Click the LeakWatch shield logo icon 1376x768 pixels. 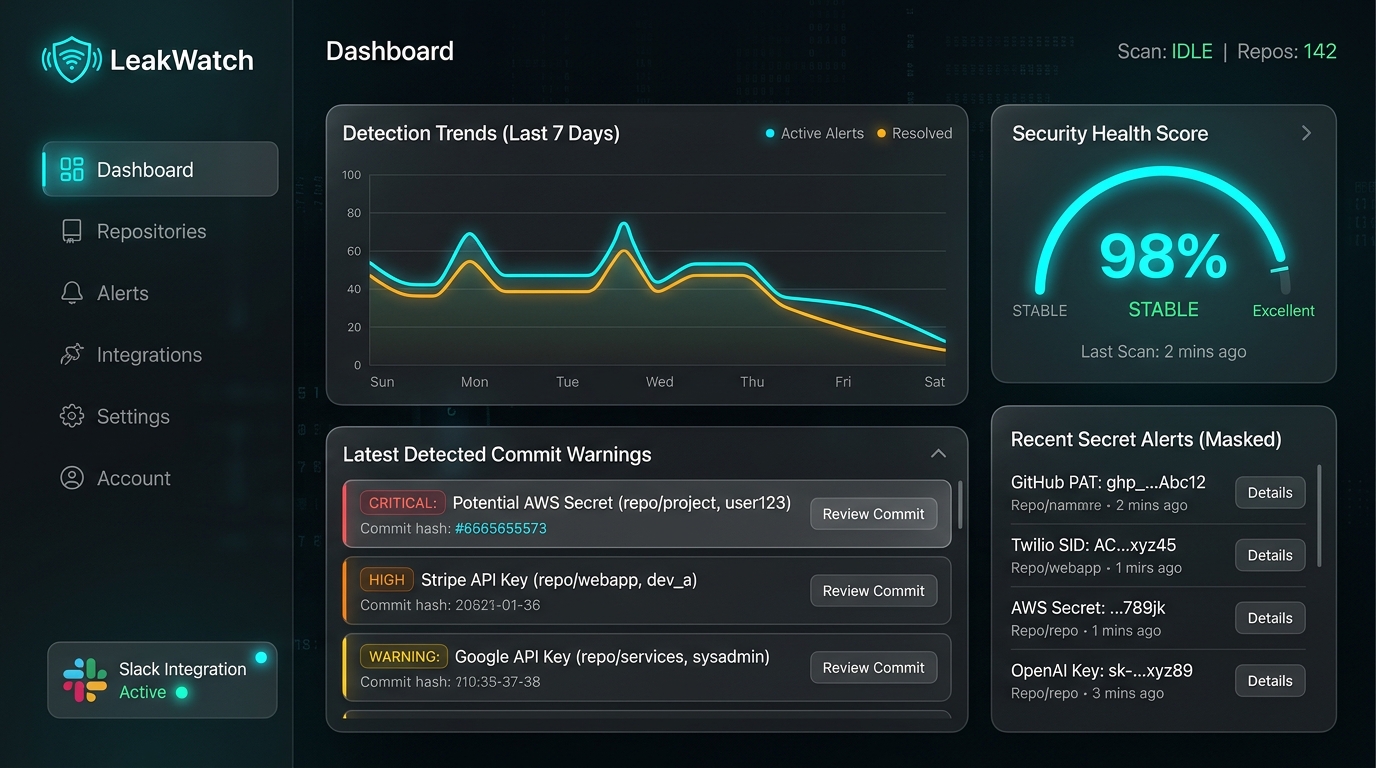(x=72, y=59)
